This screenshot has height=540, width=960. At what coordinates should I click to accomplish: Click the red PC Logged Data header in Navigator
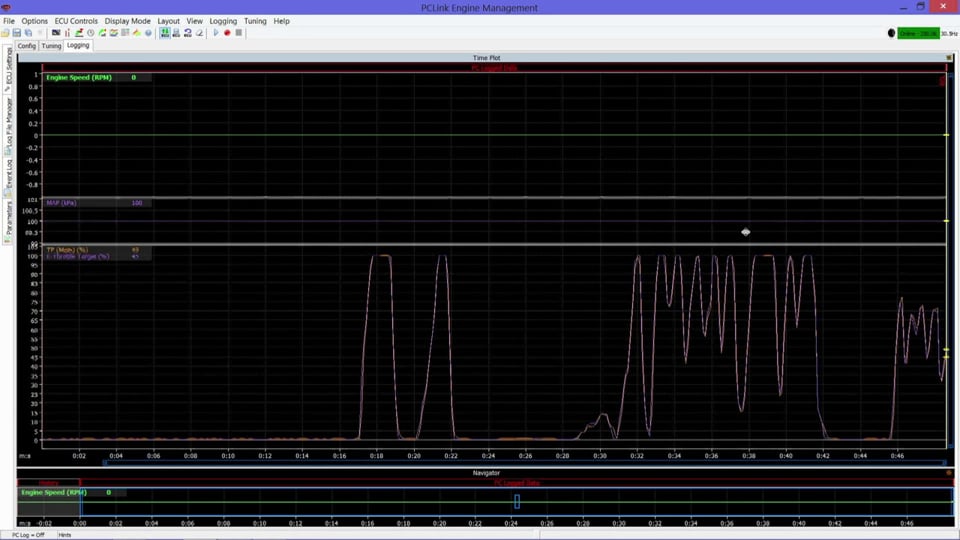point(517,483)
